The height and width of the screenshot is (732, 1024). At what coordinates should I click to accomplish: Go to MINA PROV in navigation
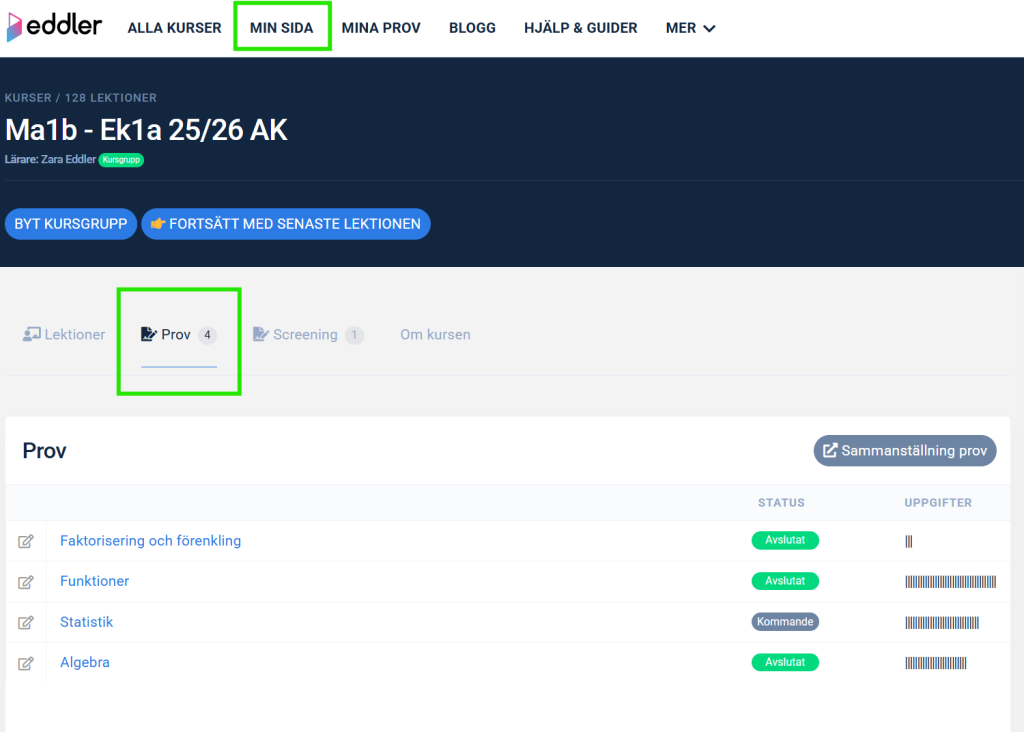click(x=381, y=28)
